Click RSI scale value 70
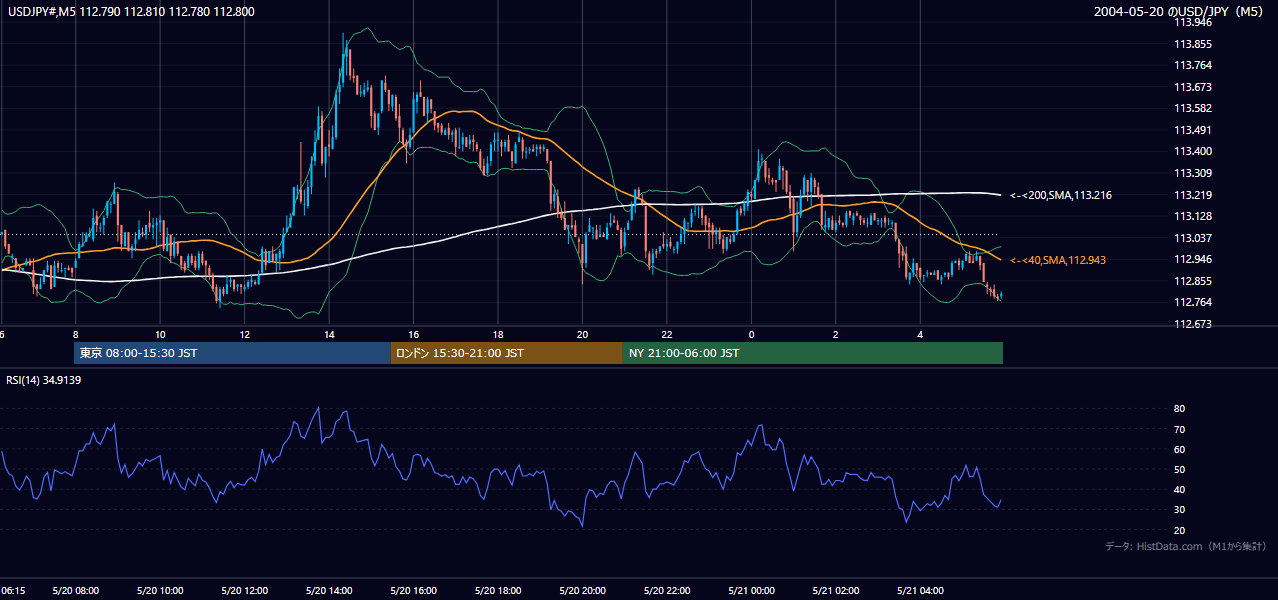 coord(1180,429)
